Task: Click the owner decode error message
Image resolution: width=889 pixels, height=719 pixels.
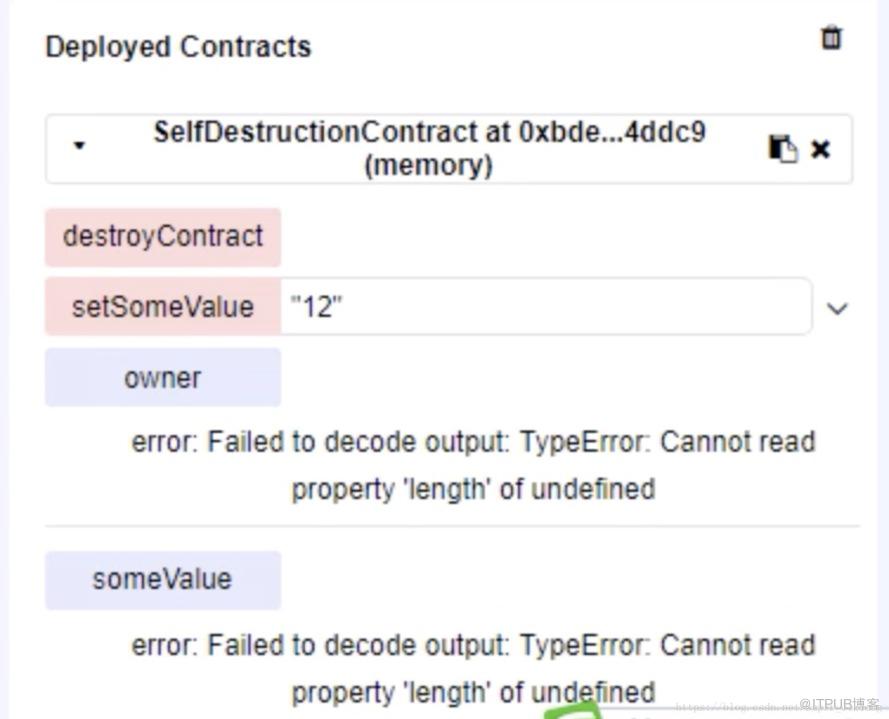Action: point(473,465)
